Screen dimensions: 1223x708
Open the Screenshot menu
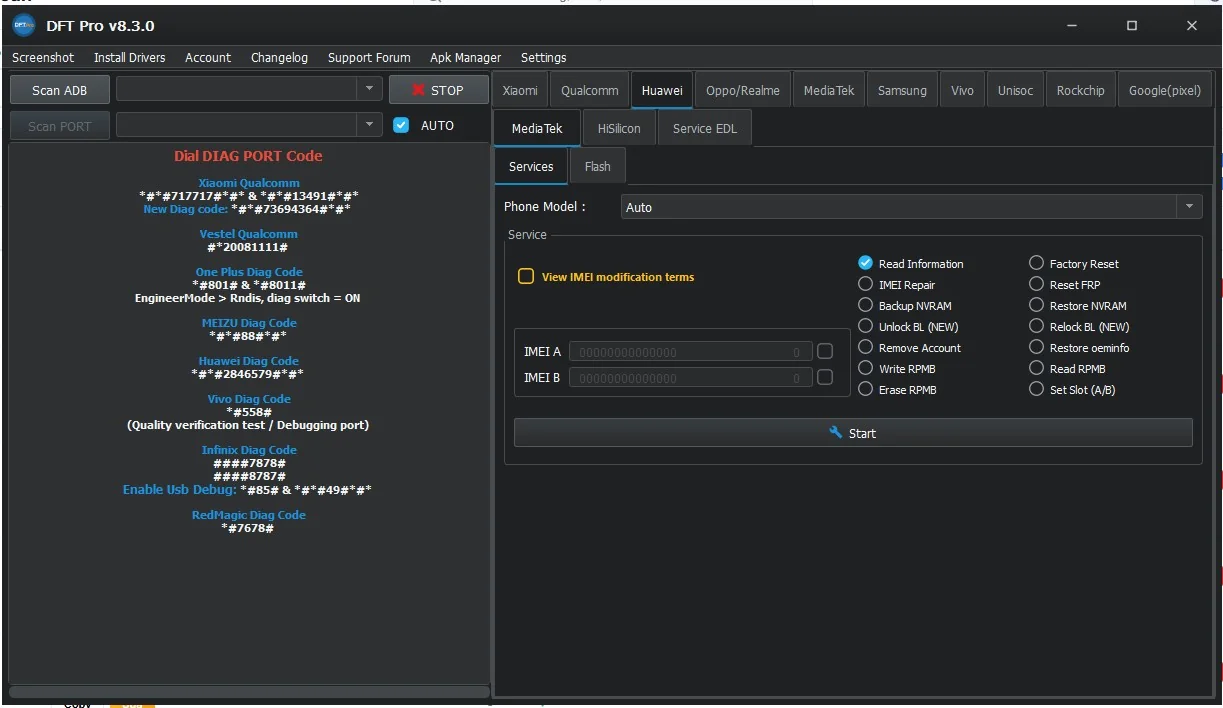43,57
